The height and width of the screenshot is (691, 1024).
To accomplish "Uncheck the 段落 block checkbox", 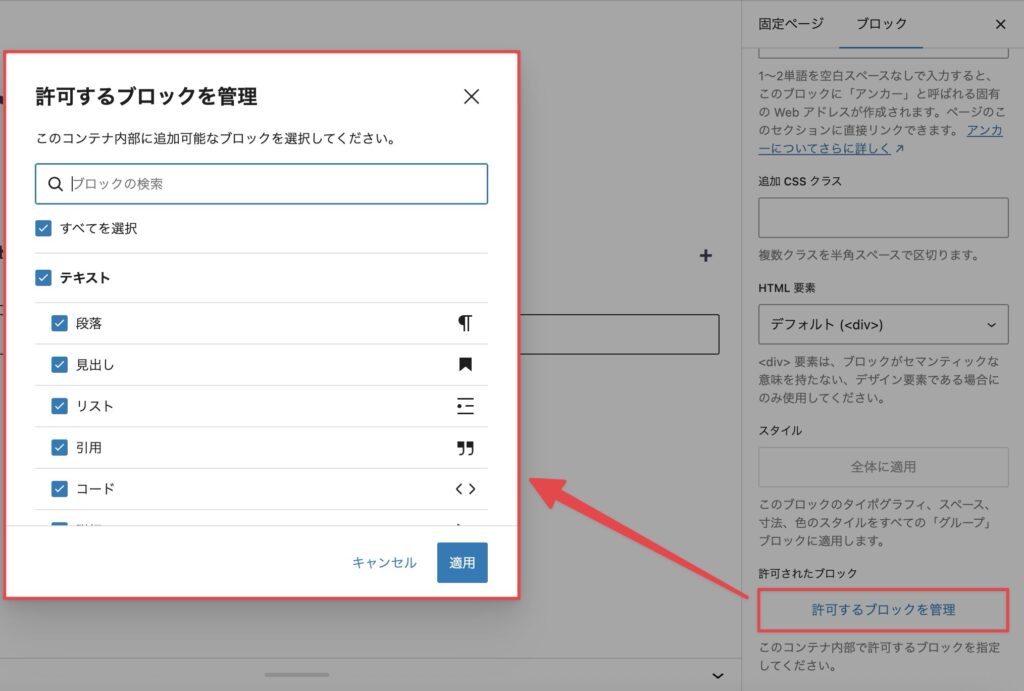I will pyautogui.click(x=59, y=323).
